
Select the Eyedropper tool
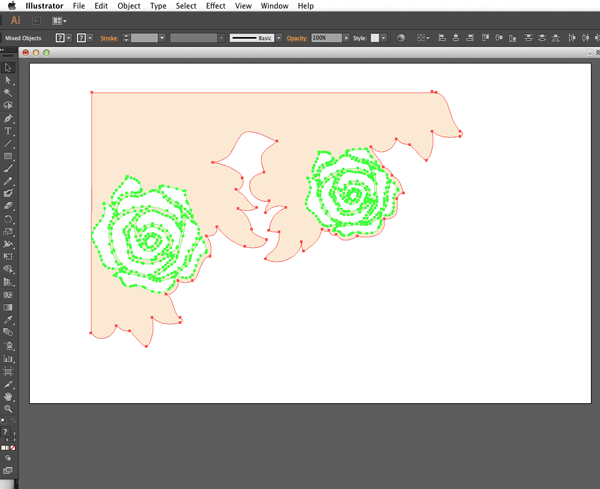(x=8, y=319)
